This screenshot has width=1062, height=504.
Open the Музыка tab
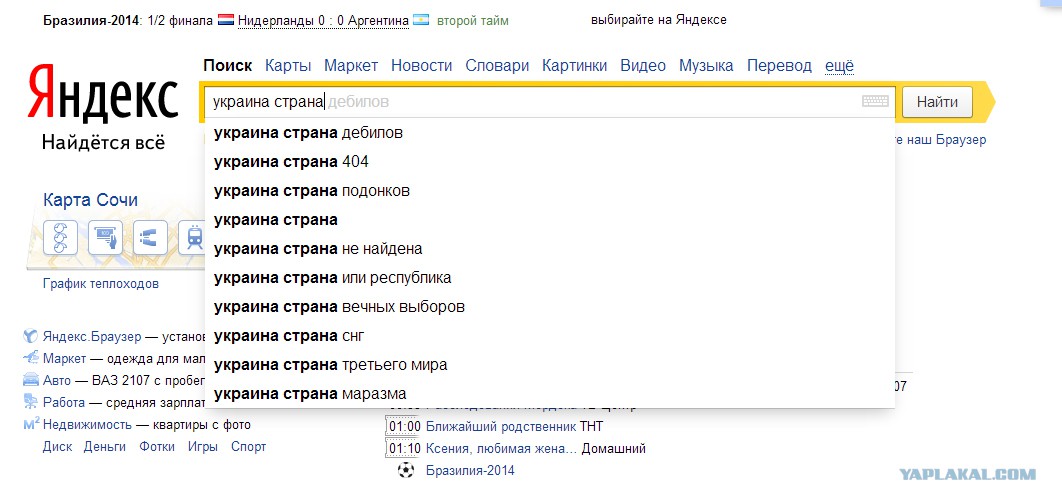click(x=706, y=66)
